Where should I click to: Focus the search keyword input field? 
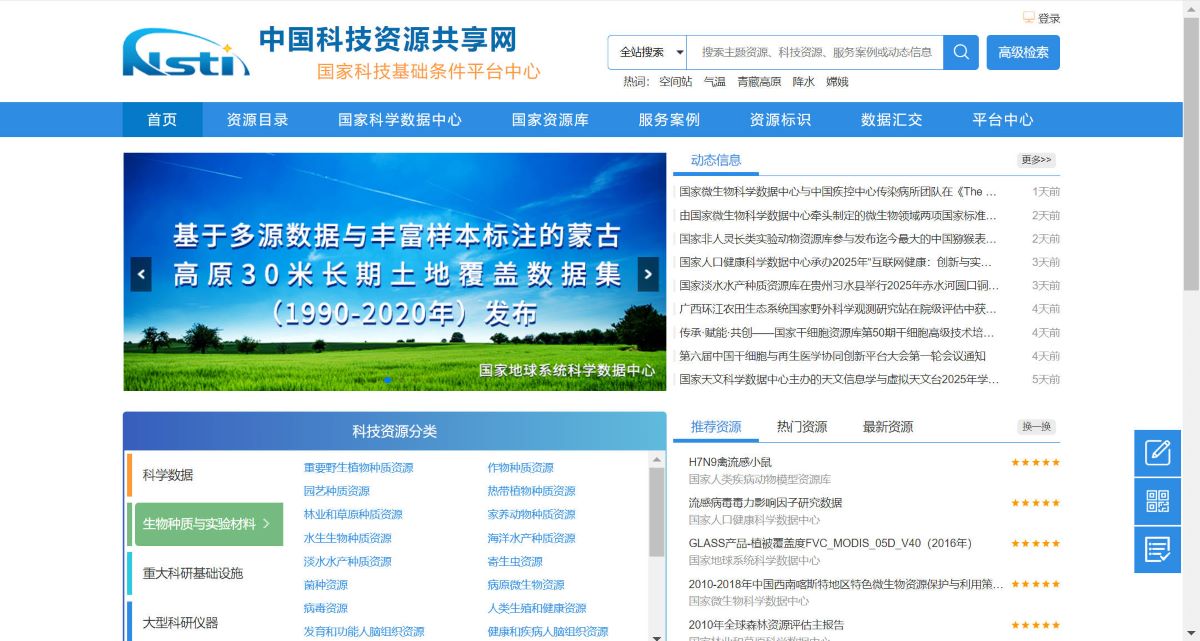point(815,52)
